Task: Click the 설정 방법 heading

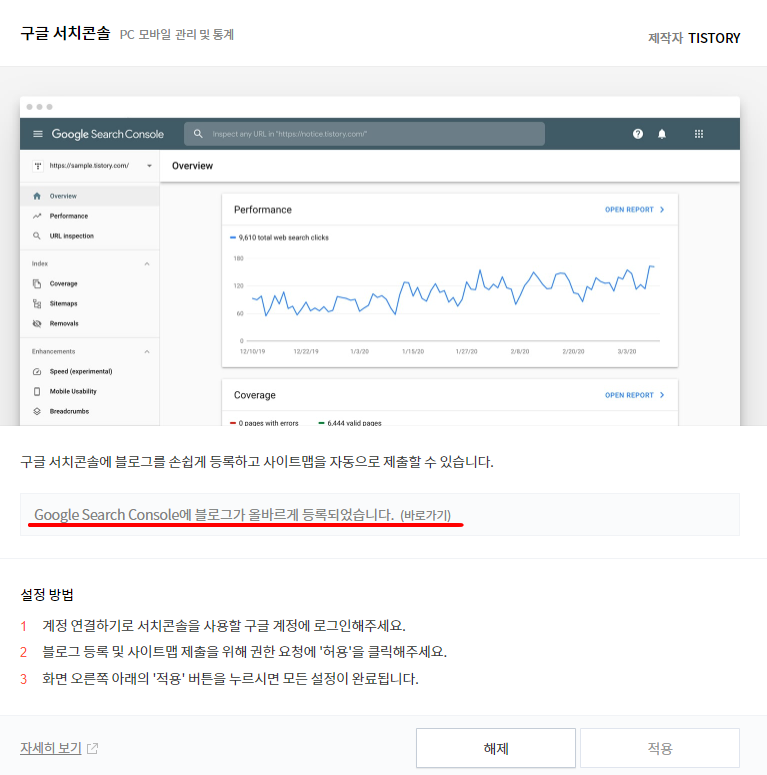Action: (x=47, y=594)
